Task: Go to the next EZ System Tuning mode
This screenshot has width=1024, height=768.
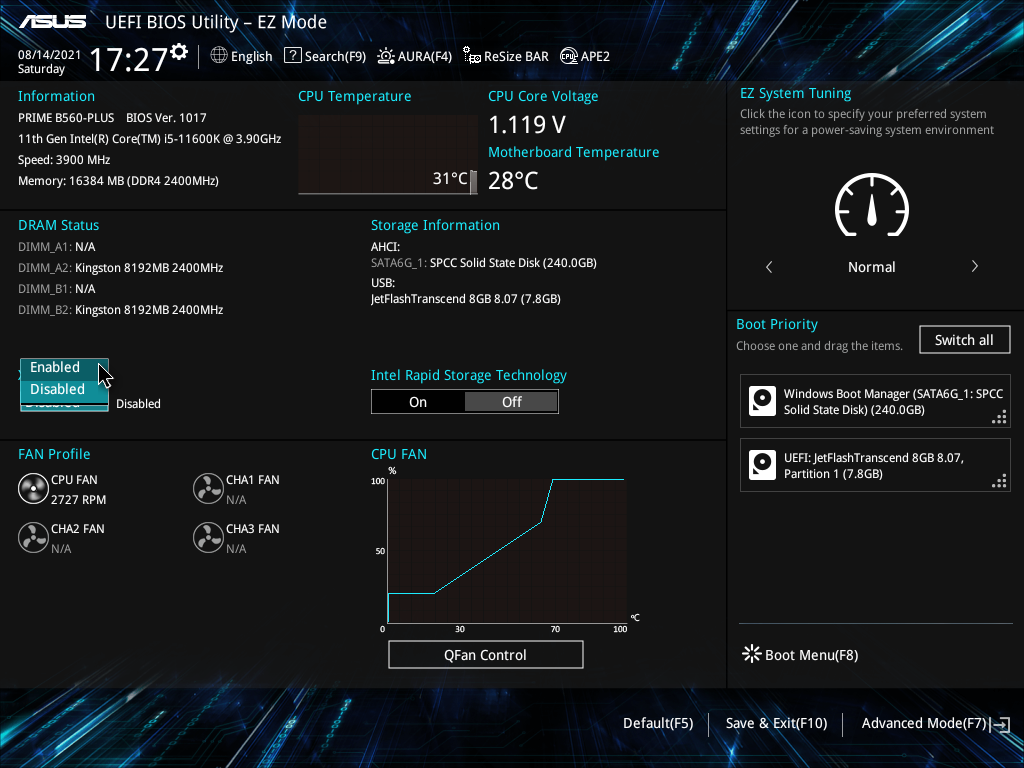Action: (x=974, y=266)
